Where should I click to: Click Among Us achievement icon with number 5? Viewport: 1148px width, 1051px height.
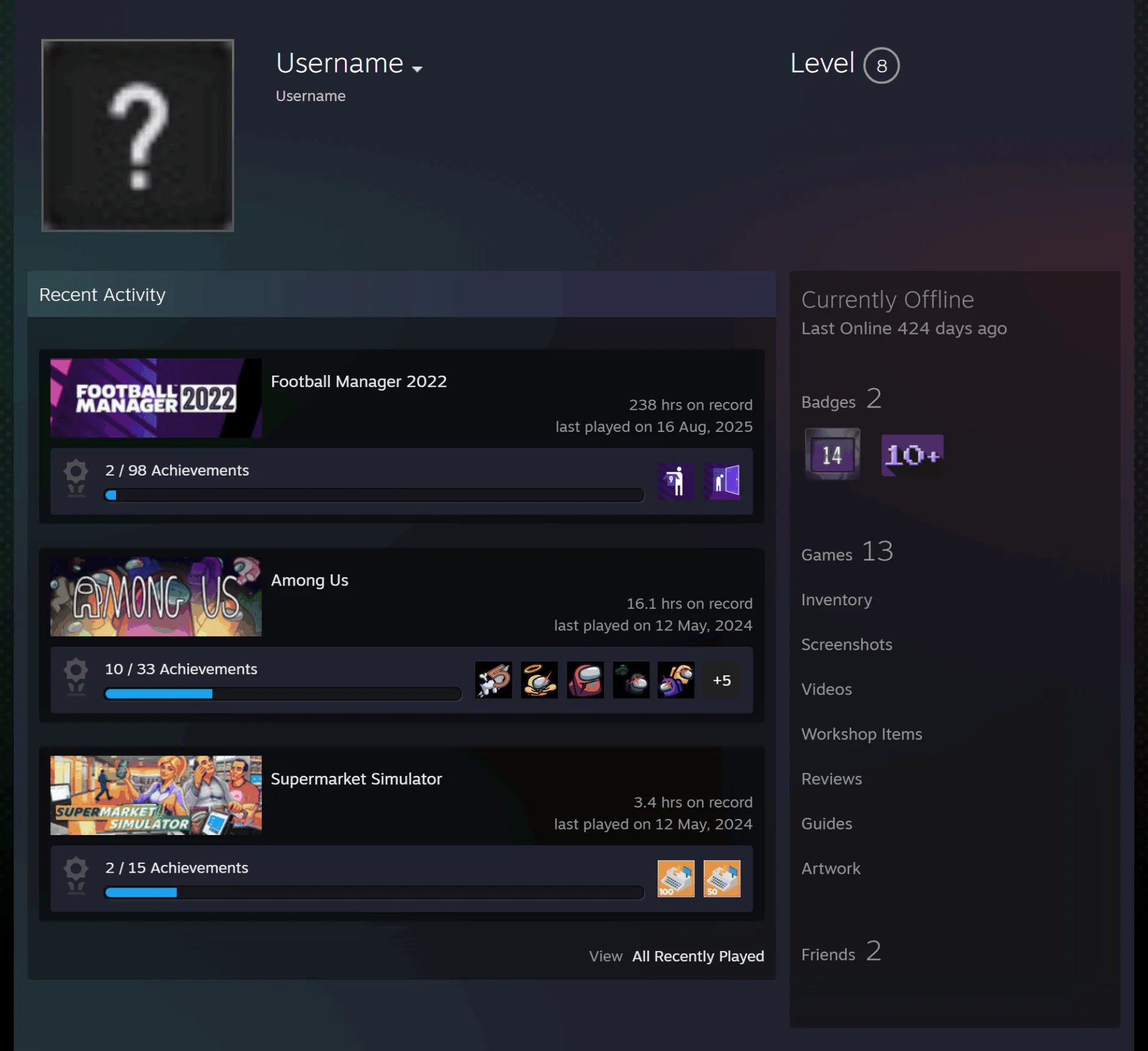(493, 680)
